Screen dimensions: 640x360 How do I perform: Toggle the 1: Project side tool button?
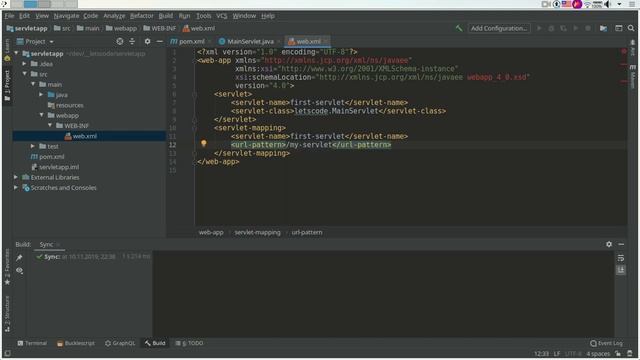pos(7,85)
